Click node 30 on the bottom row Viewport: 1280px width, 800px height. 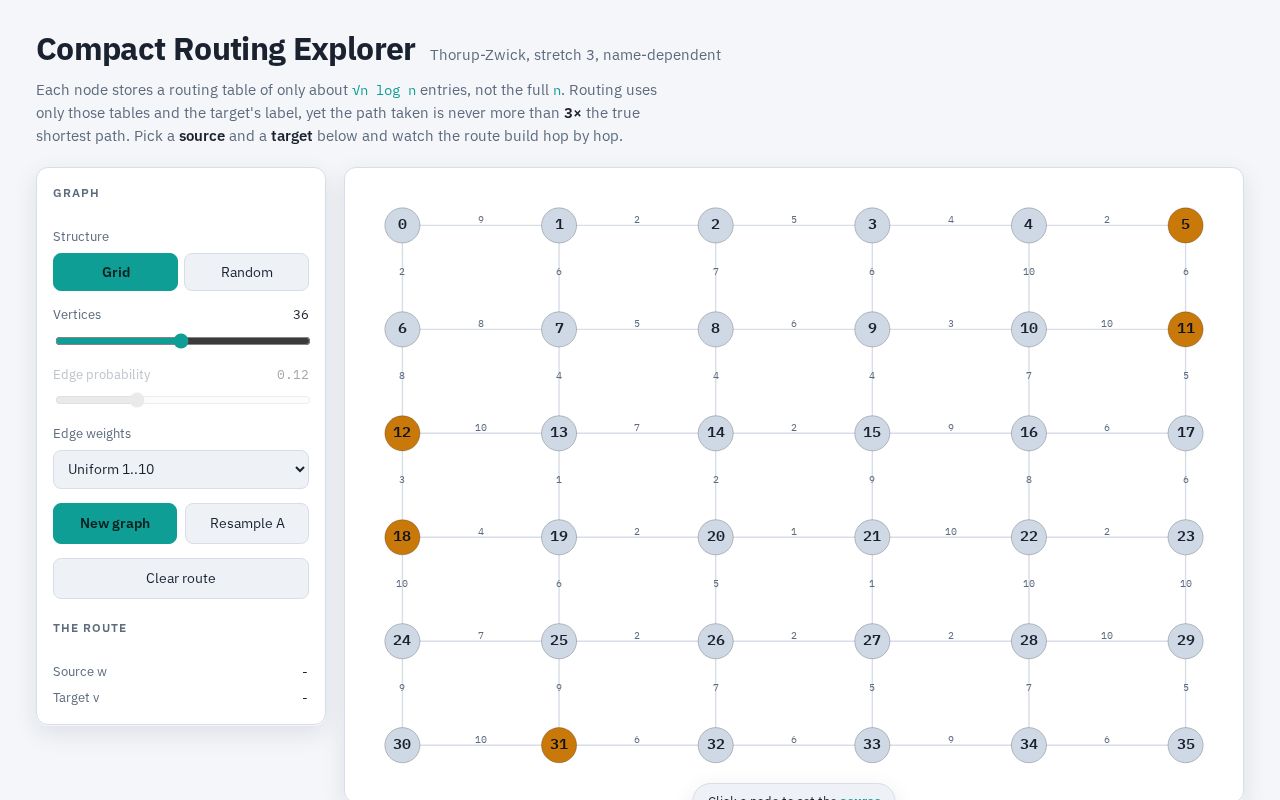coord(402,745)
